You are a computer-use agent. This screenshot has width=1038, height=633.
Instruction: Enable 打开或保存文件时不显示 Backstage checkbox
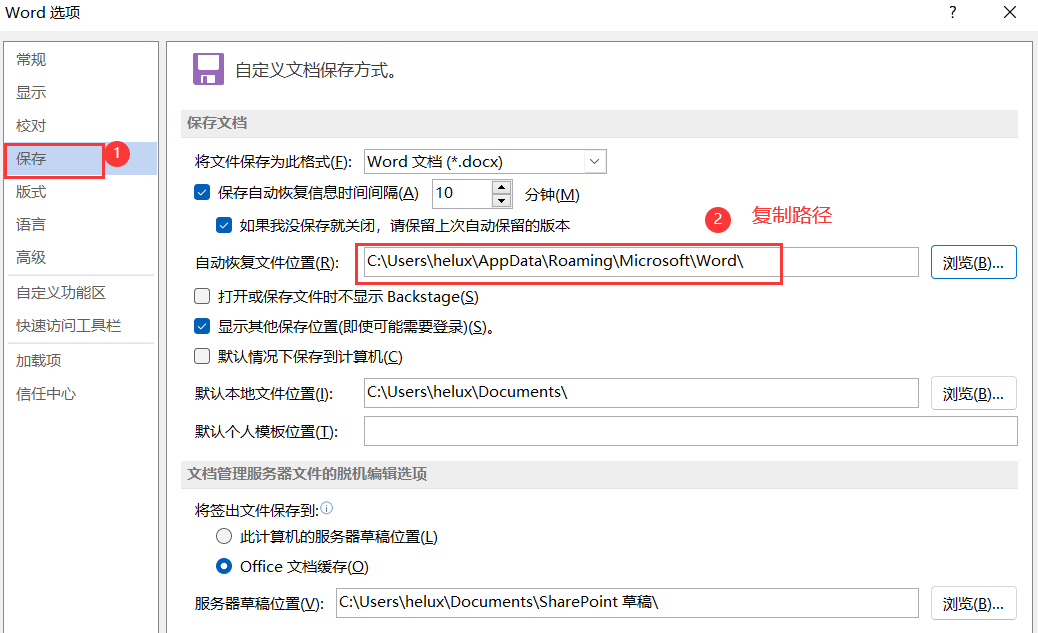pos(202,296)
